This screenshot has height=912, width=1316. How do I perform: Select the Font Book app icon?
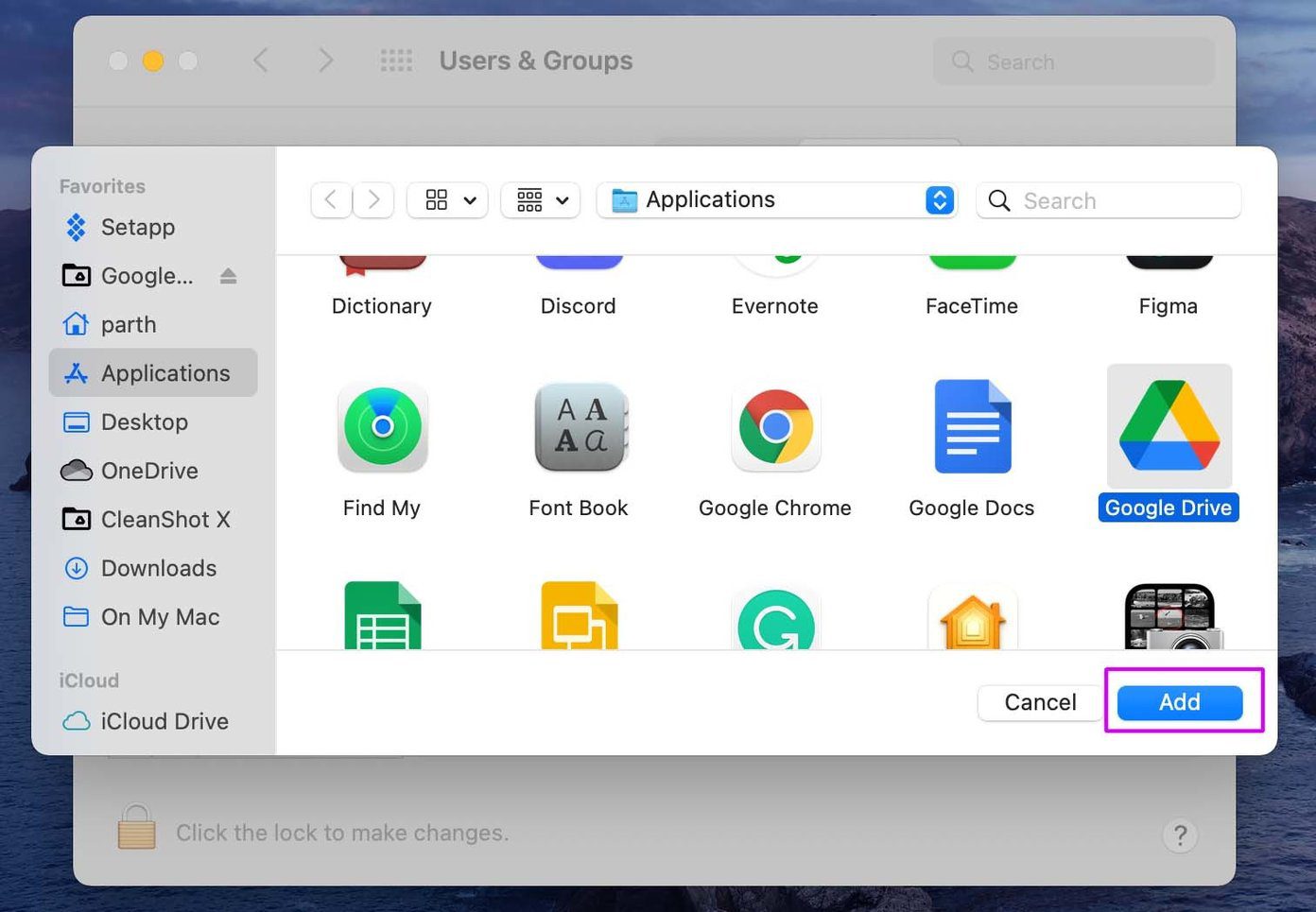pos(580,427)
